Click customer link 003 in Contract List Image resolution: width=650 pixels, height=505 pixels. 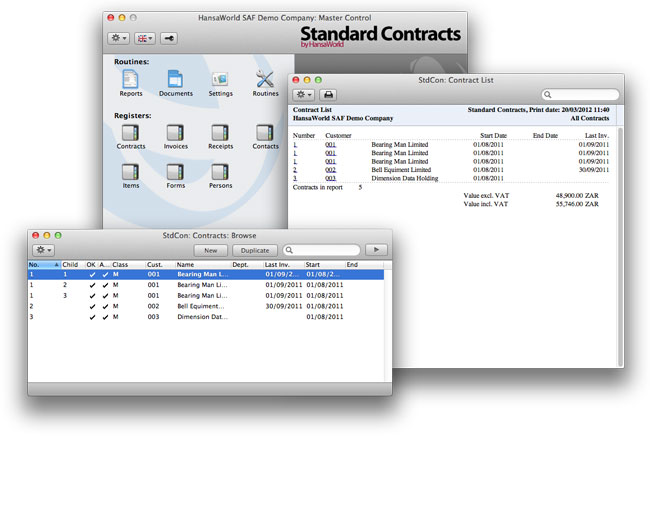(x=330, y=178)
